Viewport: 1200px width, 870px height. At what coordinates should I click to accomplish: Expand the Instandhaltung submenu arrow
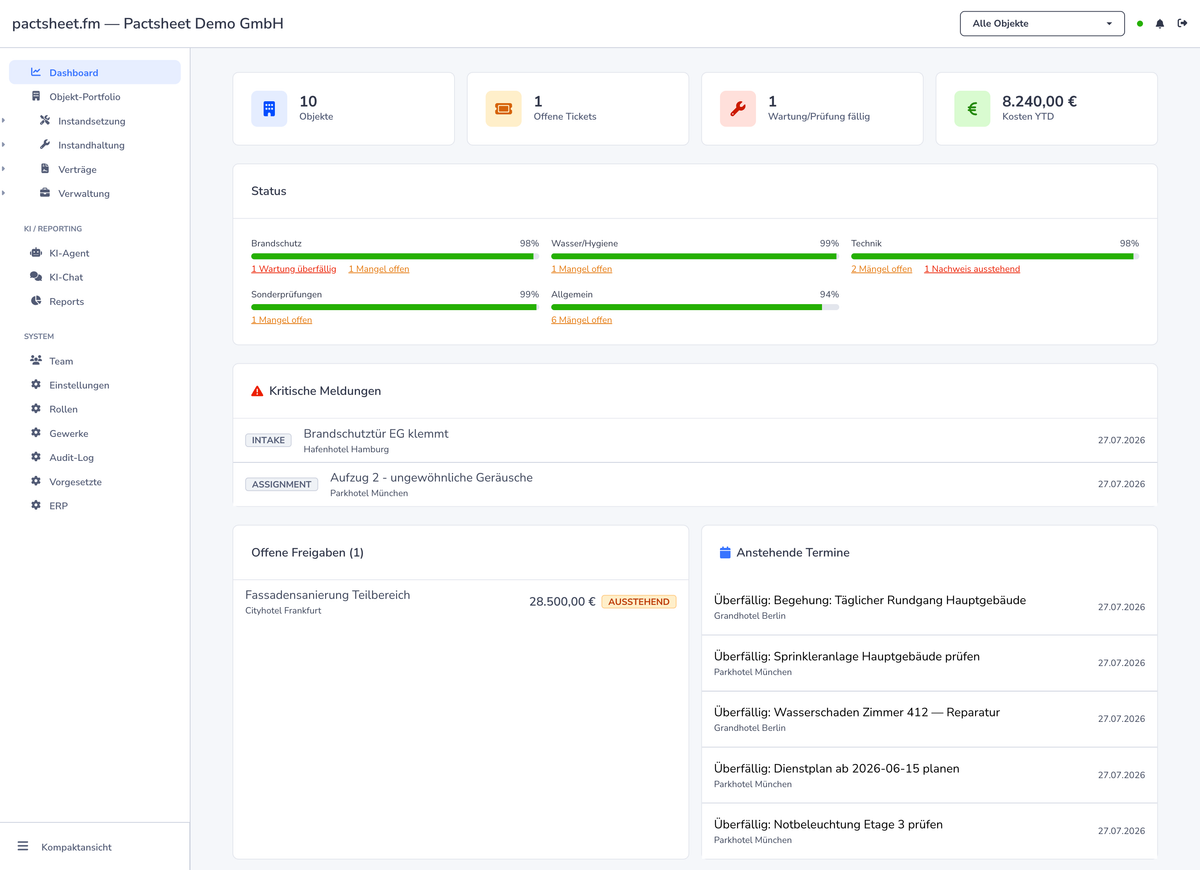pos(3,145)
